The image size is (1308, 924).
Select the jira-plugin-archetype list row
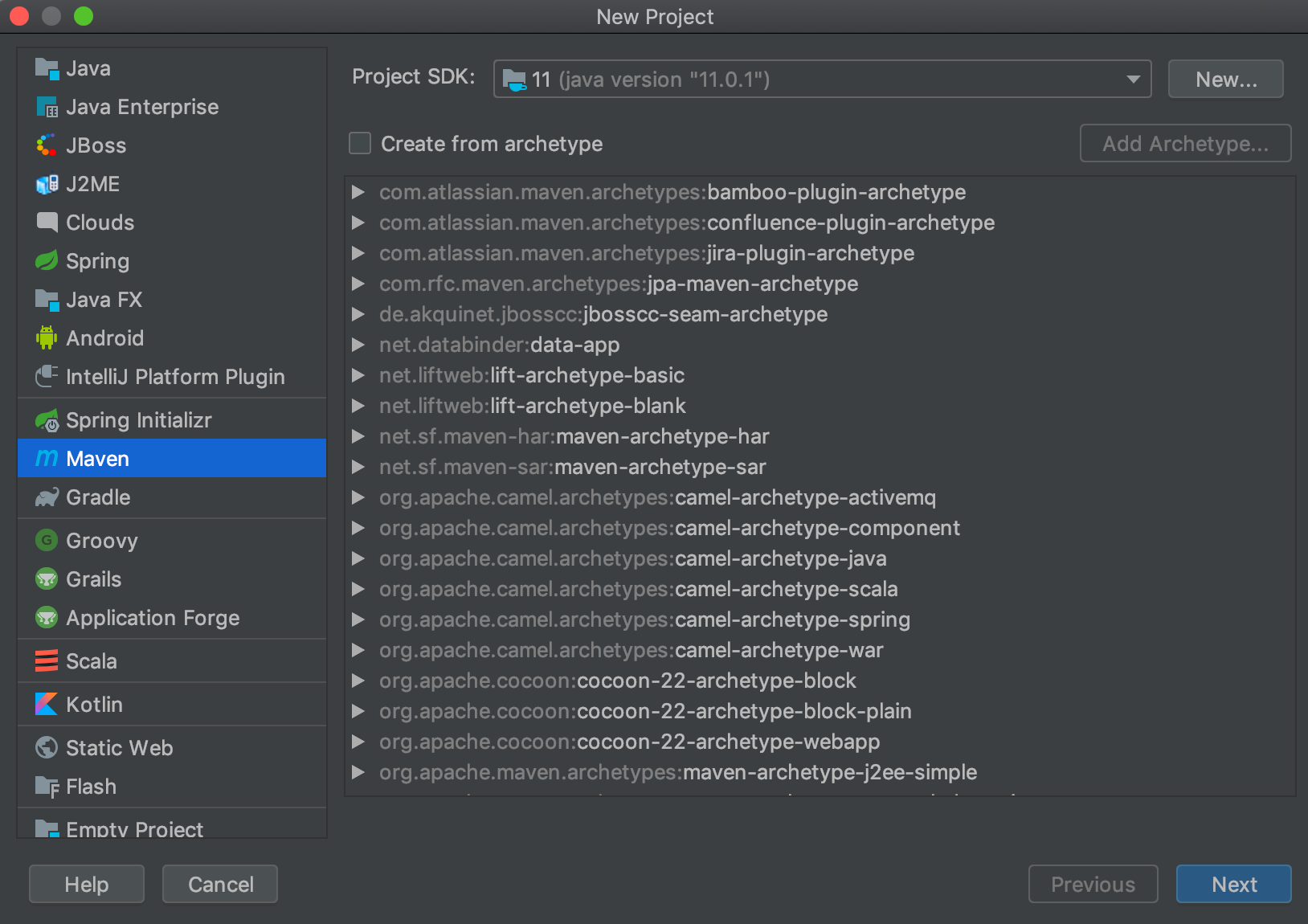pos(646,253)
